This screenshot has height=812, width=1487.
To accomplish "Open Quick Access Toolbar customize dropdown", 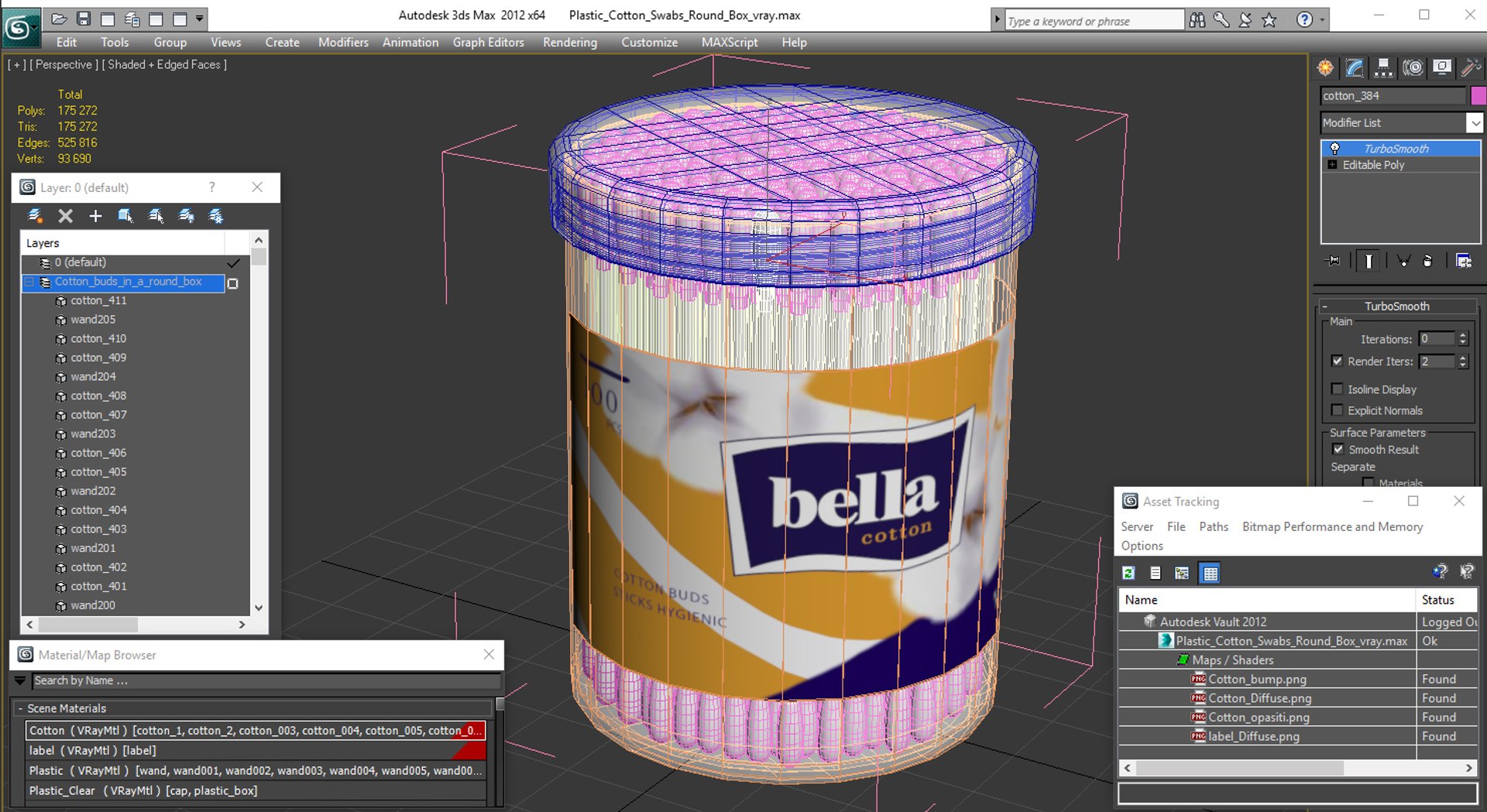I will coord(200,19).
